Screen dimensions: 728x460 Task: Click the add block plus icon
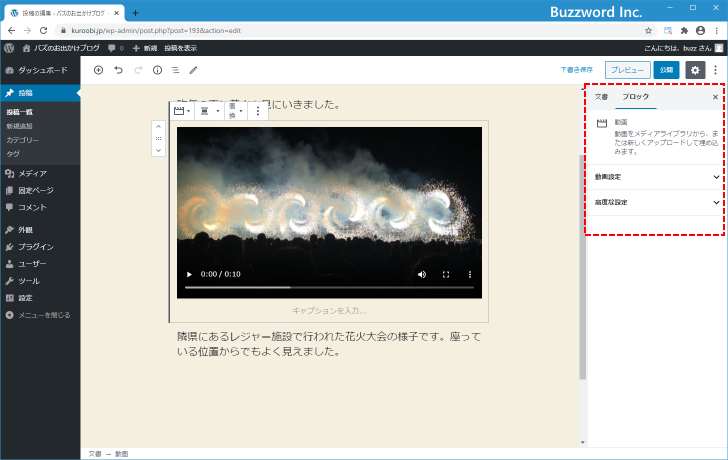coord(98,70)
